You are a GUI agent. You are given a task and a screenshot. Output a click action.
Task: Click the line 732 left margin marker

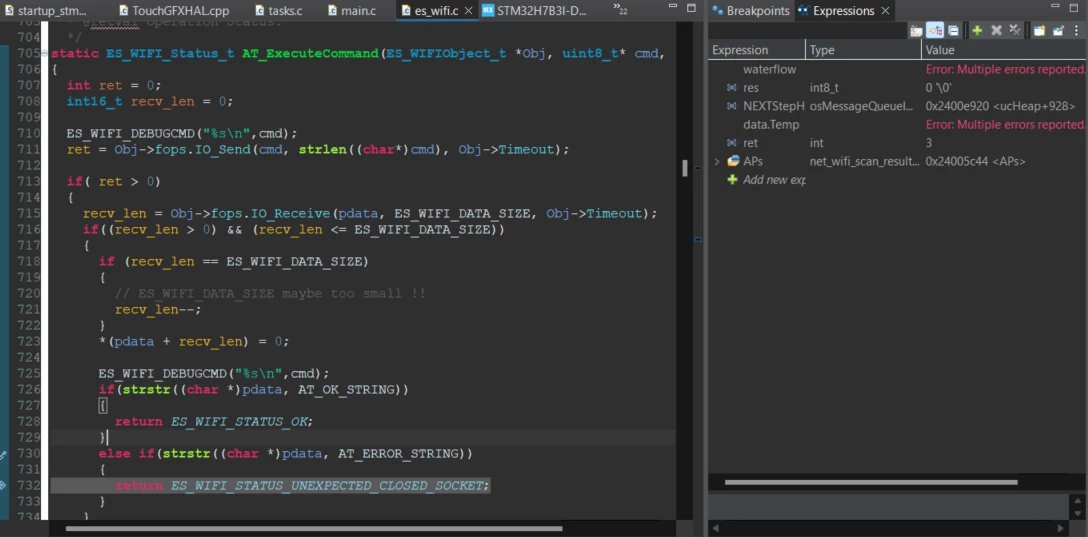[3, 485]
